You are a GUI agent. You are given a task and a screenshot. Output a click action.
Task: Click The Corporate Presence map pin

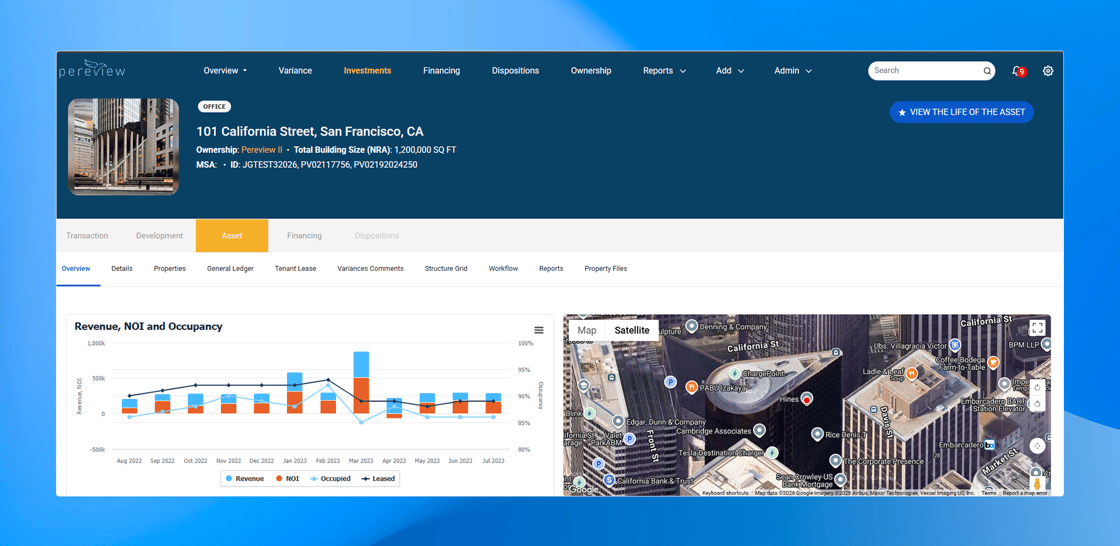tap(835, 460)
